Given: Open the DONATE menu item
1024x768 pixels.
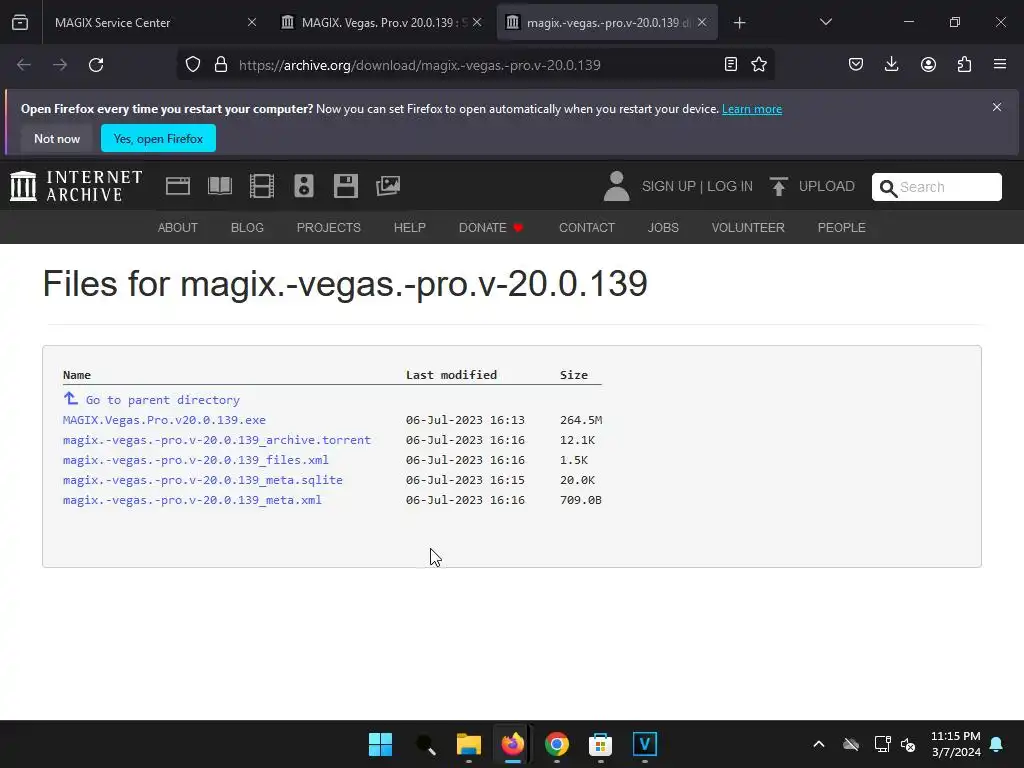Looking at the screenshot, I should (x=491, y=227).
